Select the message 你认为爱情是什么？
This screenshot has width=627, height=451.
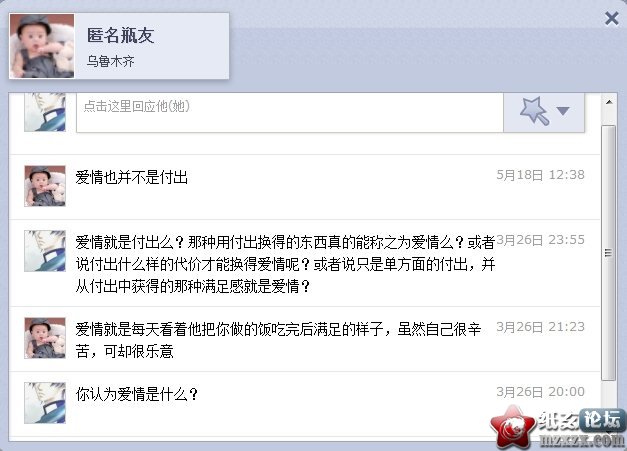tap(137, 394)
